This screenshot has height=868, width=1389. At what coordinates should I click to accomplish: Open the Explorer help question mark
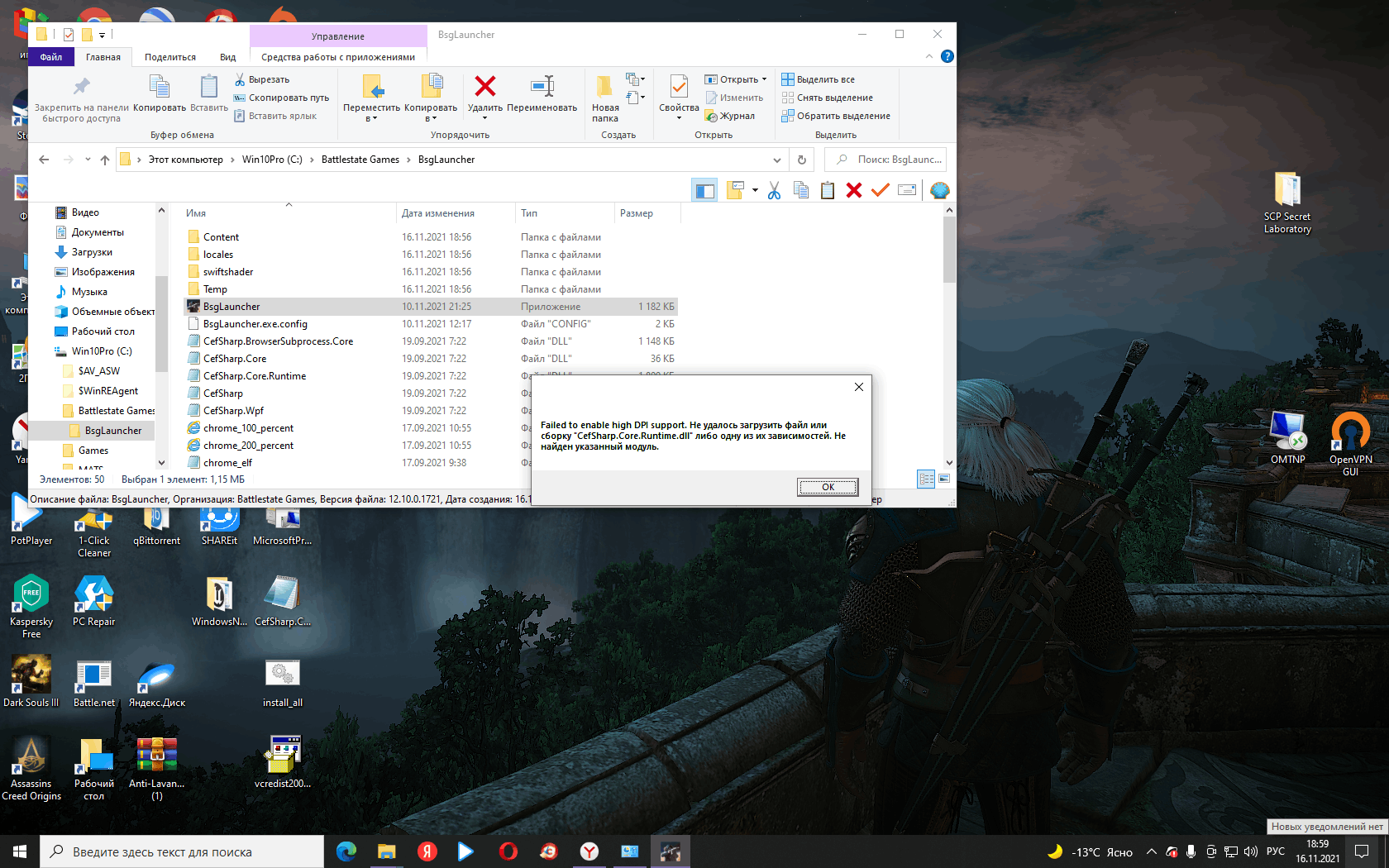947,56
